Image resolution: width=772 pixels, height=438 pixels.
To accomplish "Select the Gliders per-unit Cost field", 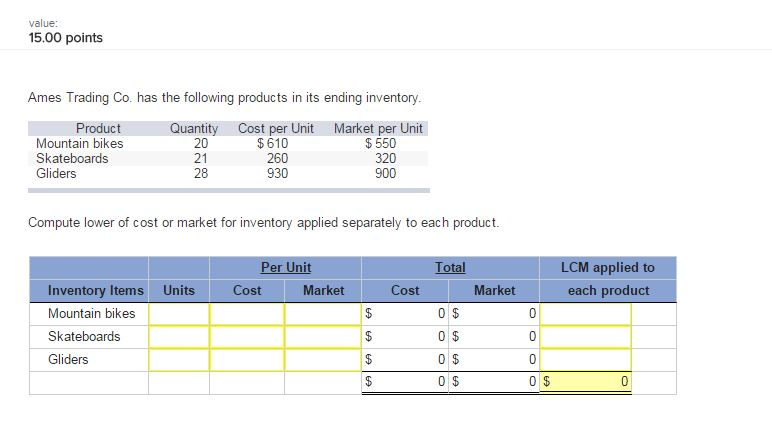I will [247, 359].
